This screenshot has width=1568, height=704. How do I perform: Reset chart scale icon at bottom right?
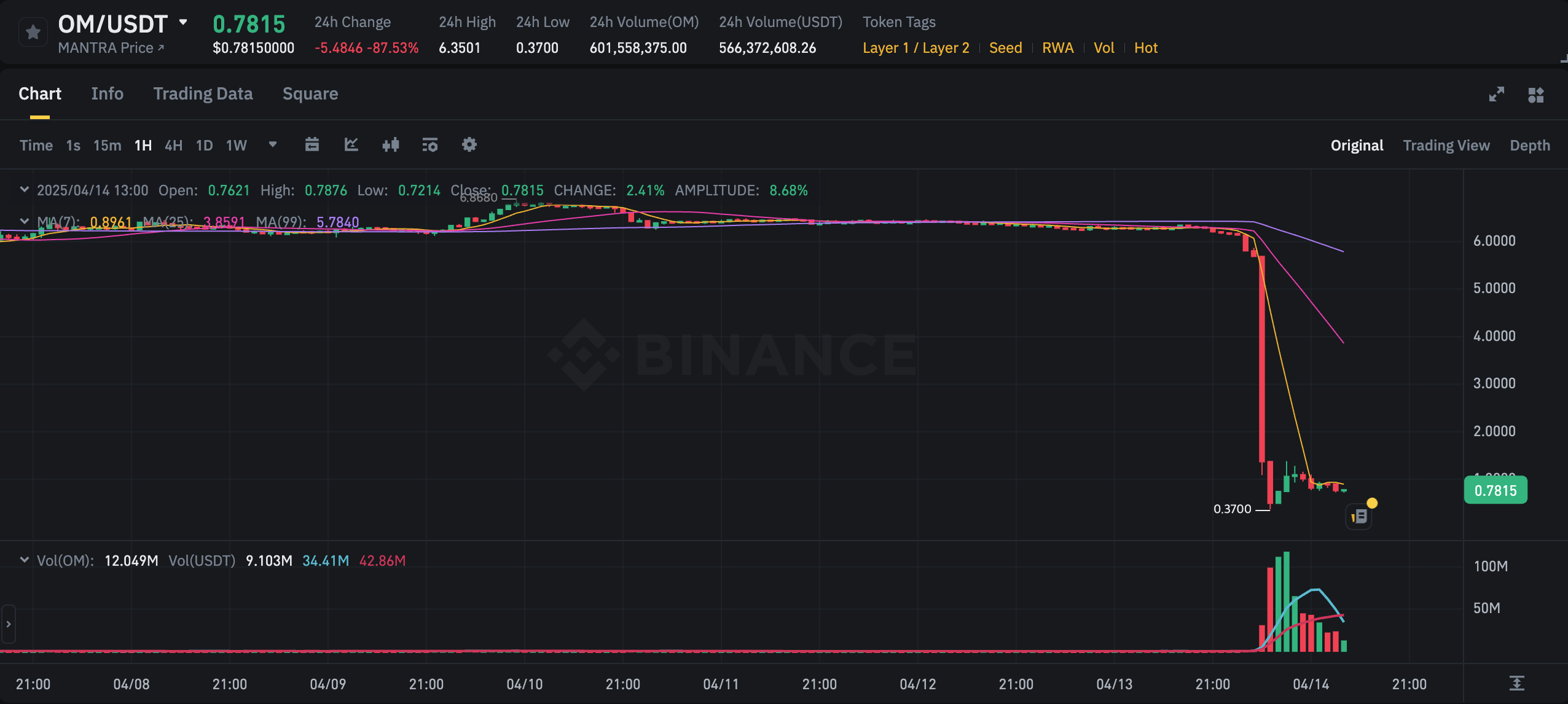pyautogui.click(x=1516, y=683)
